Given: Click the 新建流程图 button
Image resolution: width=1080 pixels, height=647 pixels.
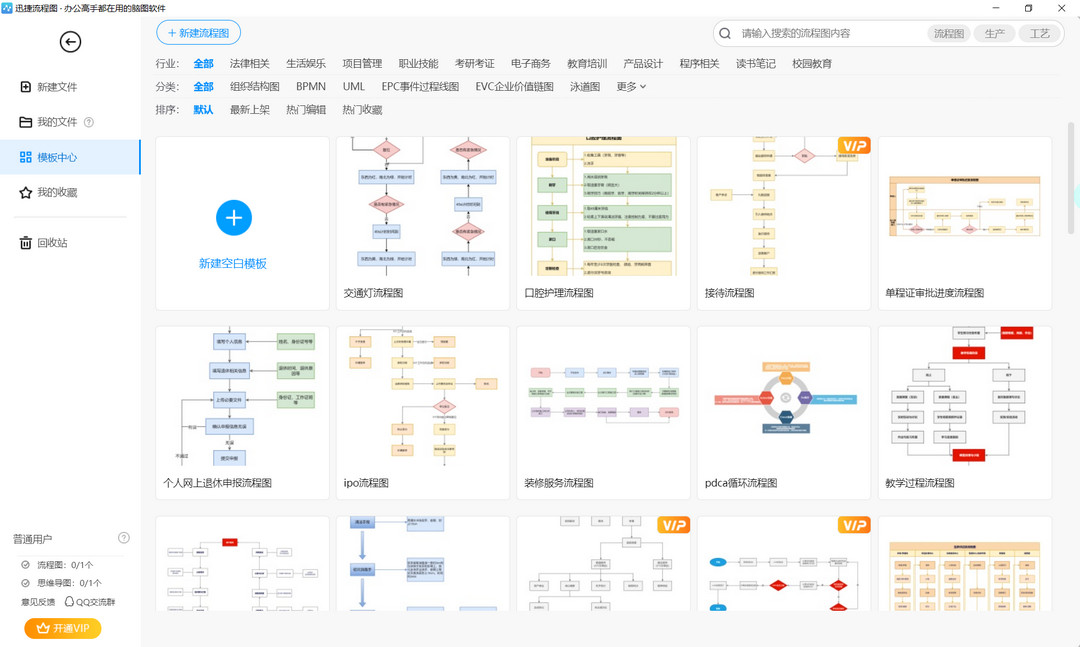Looking at the screenshot, I should (x=197, y=32).
